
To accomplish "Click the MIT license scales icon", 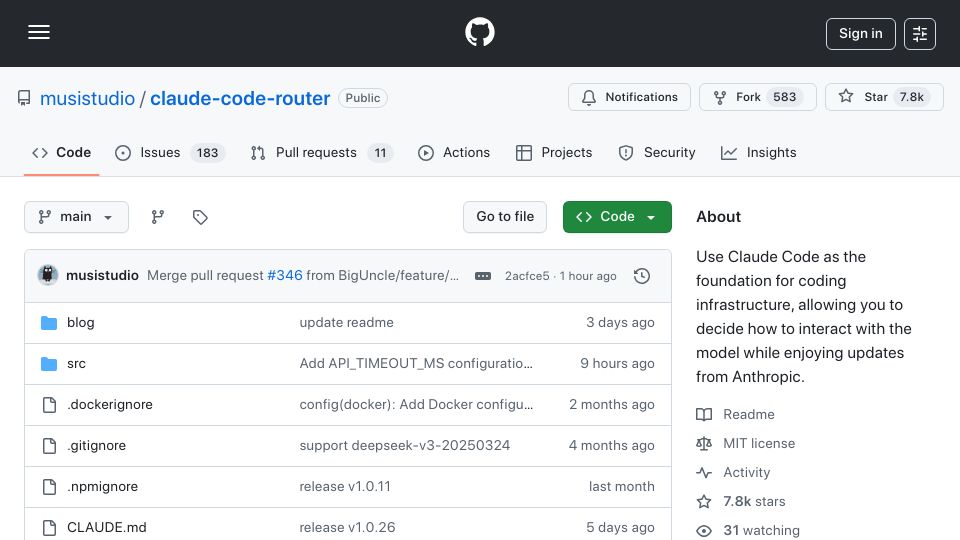I will pos(704,443).
